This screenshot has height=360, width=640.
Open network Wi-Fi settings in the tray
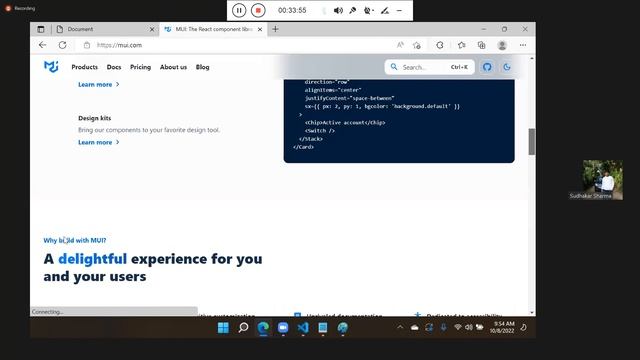(x=458, y=327)
